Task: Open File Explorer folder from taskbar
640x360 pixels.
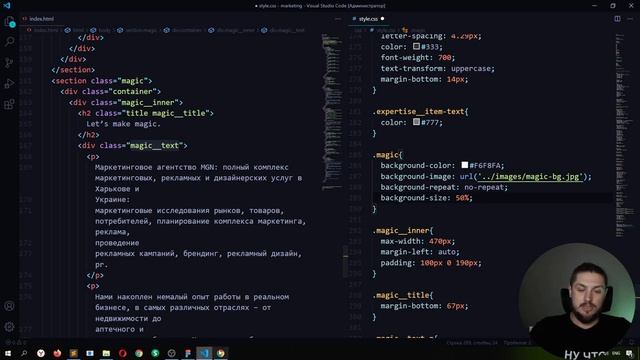Action: click(106, 353)
